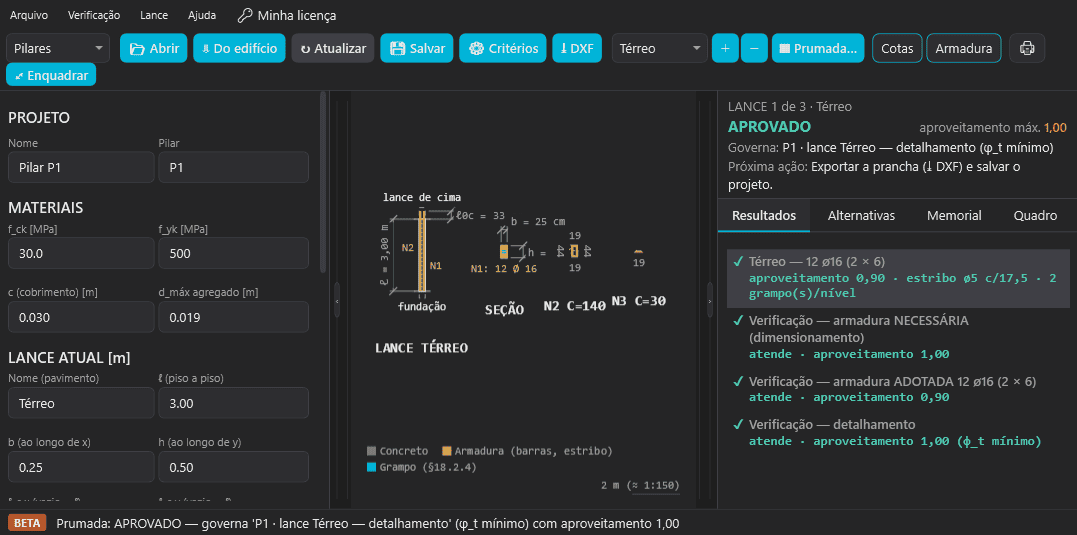The width and height of the screenshot is (1077, 535).
Task: Toggle the Armadura display
Action: click(964, 48)
